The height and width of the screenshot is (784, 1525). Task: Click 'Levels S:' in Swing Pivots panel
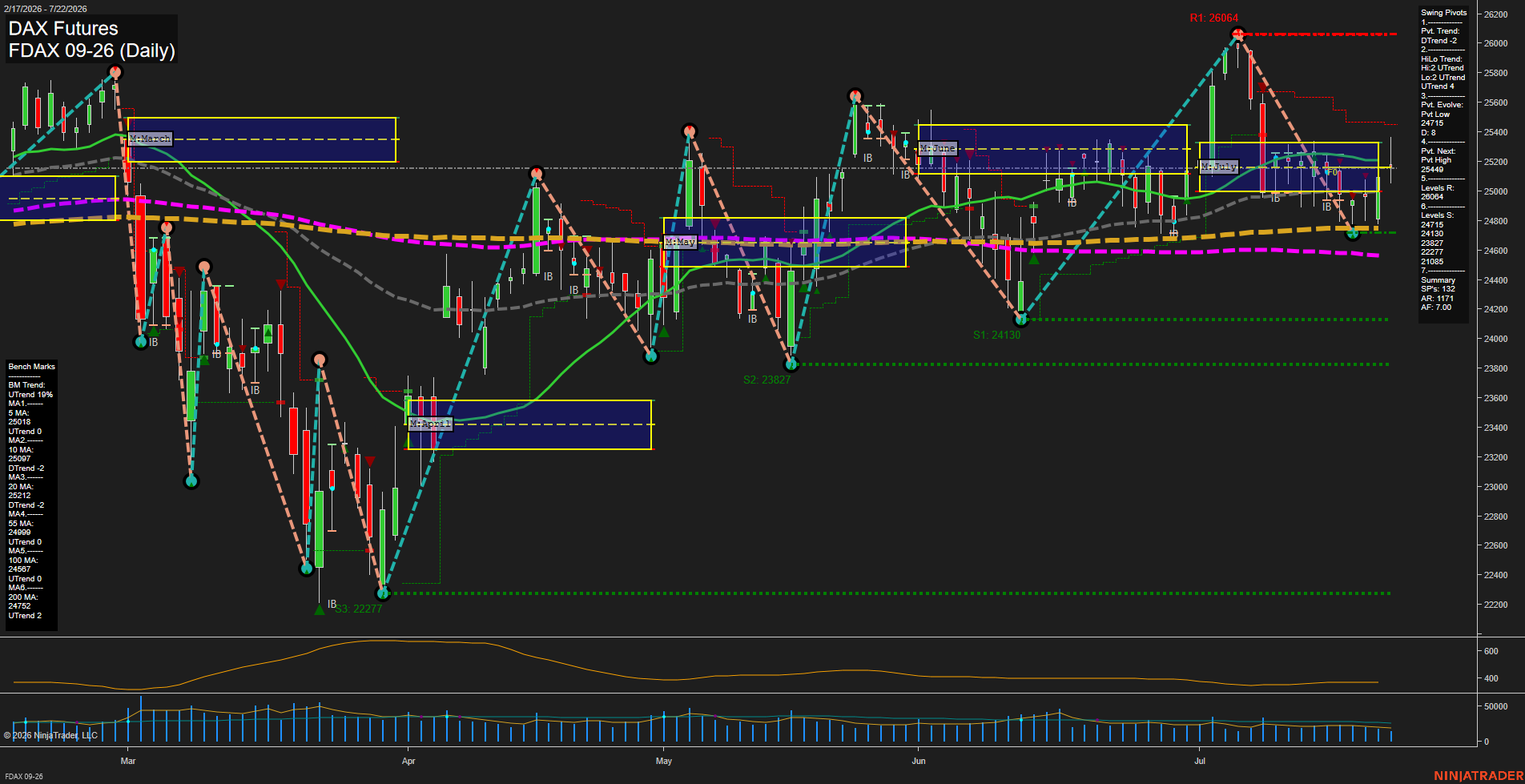[x=1437, y=215]
